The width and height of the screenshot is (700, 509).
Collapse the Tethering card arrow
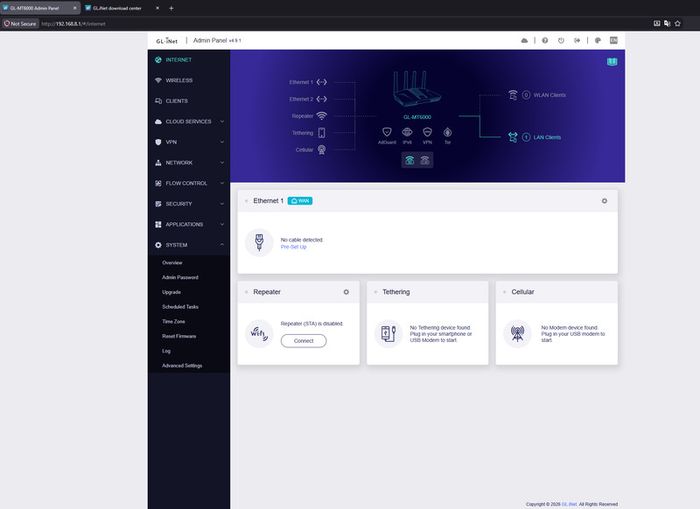(375, 292)
